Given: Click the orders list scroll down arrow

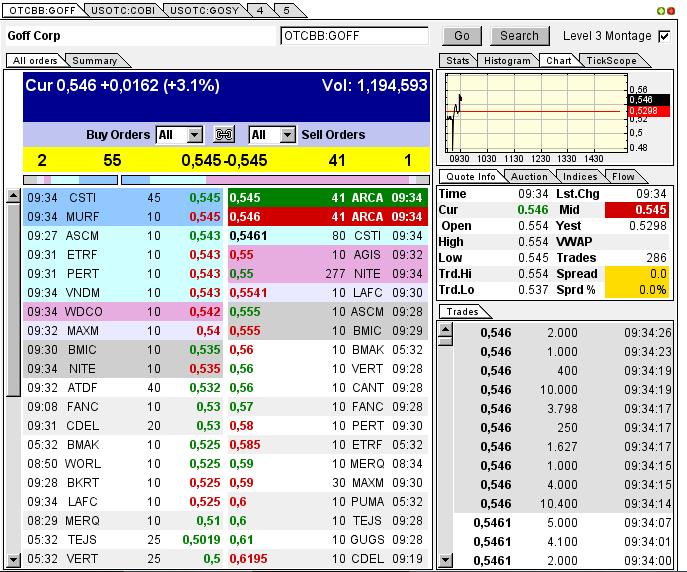Looking at the screenshot, I should tap(14, 560).
